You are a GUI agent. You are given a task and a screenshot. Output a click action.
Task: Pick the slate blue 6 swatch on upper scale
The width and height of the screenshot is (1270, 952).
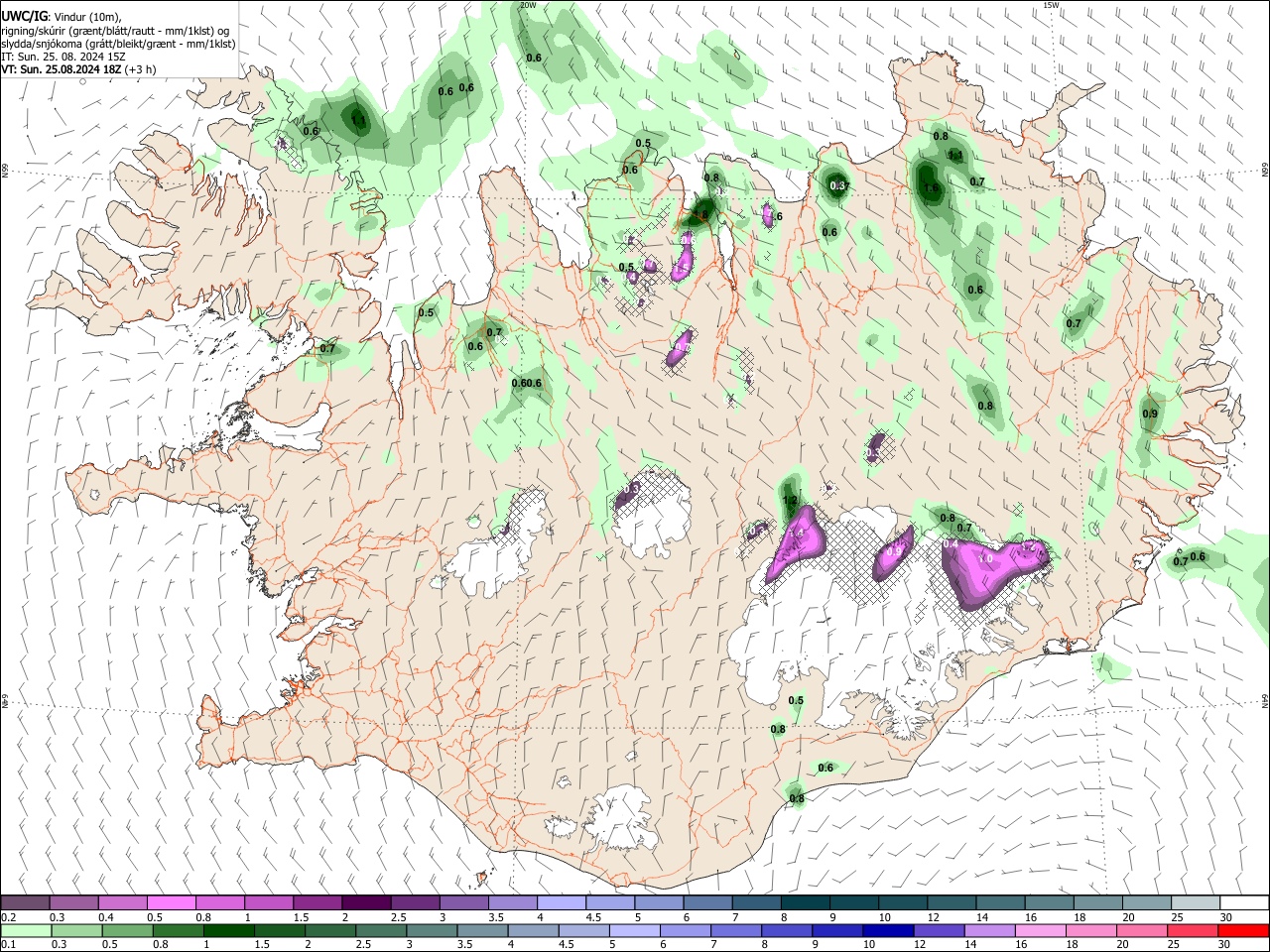707,902
